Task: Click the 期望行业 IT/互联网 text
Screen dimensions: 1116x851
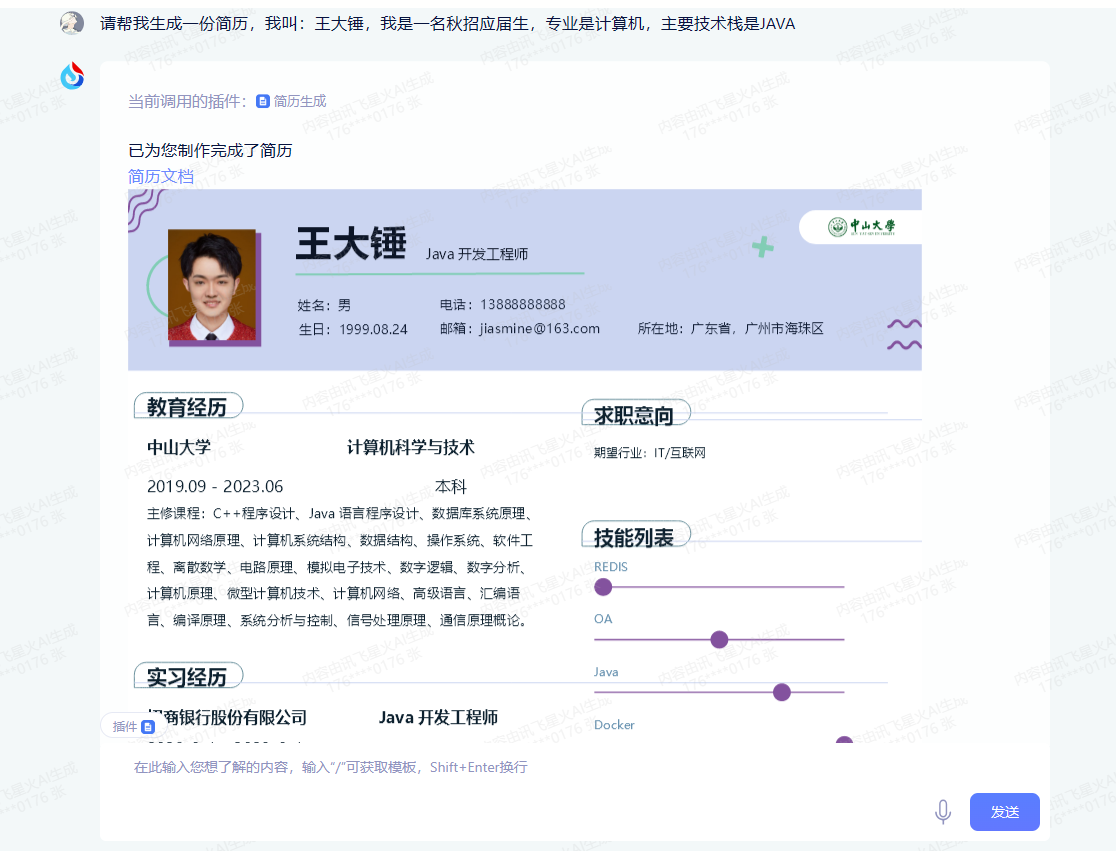Action: pos(649,453)
